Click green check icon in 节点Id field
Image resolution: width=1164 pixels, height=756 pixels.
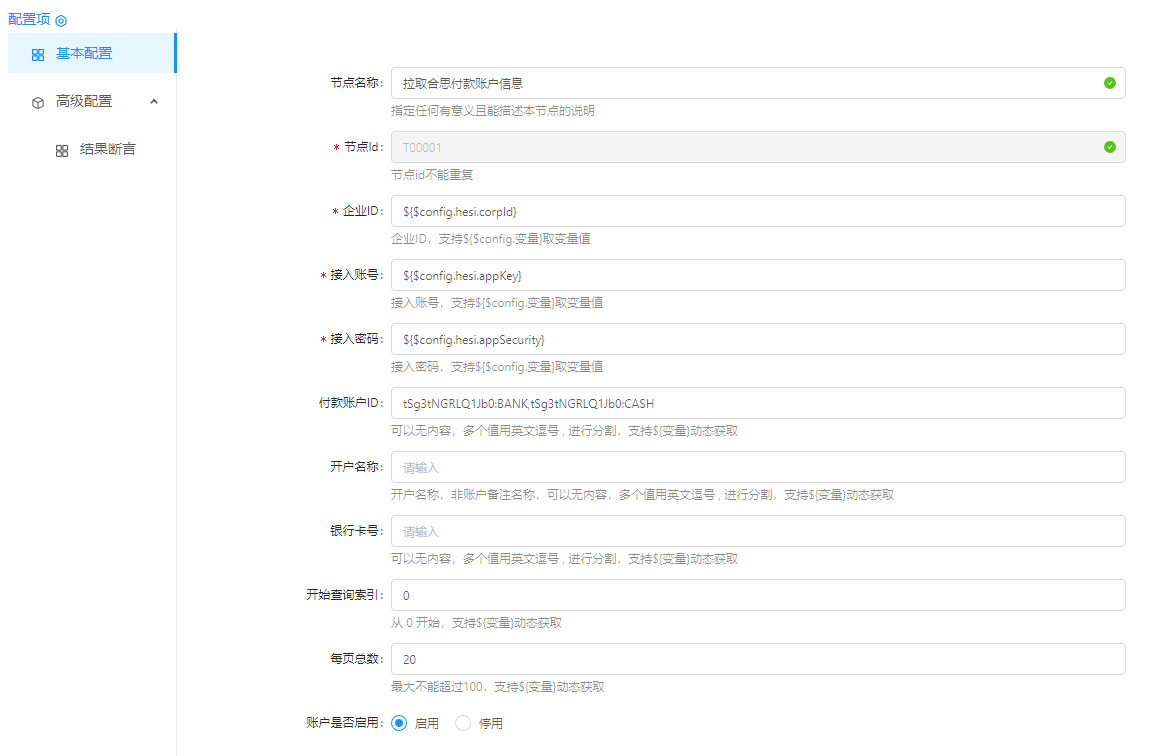coord(1109,147)
